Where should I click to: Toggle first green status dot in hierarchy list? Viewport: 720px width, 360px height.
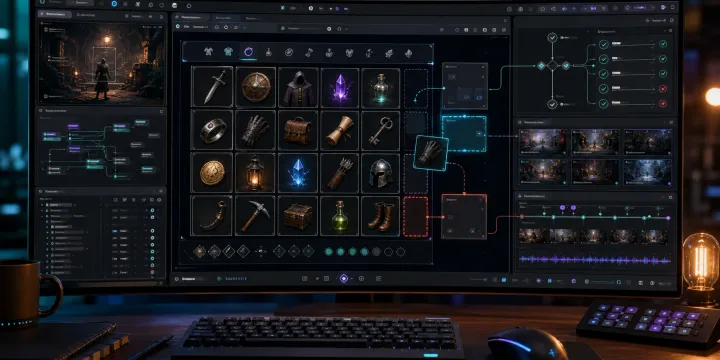click(x=152, y=210)
